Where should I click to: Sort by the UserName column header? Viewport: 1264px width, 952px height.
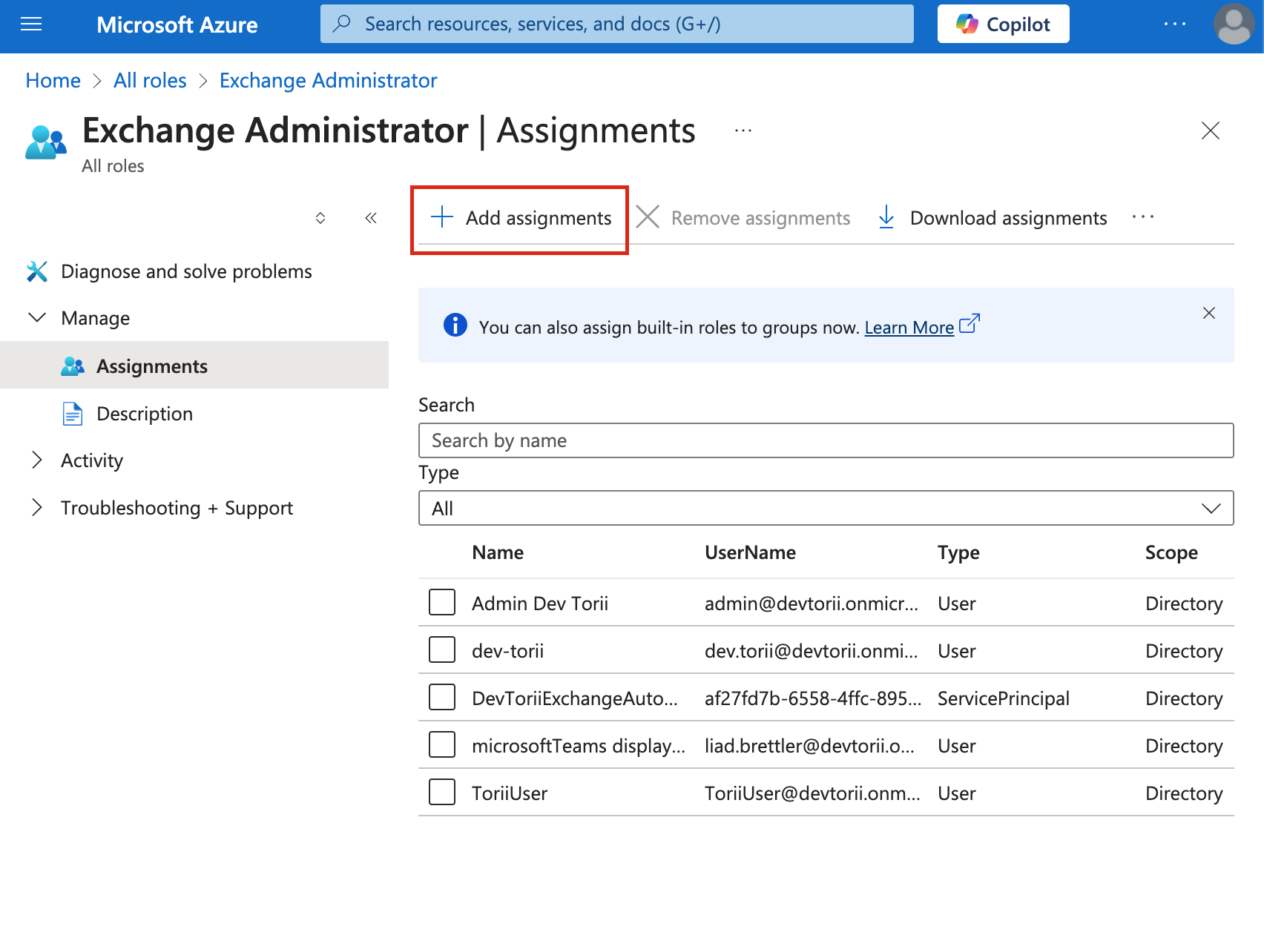click(750, 552)
